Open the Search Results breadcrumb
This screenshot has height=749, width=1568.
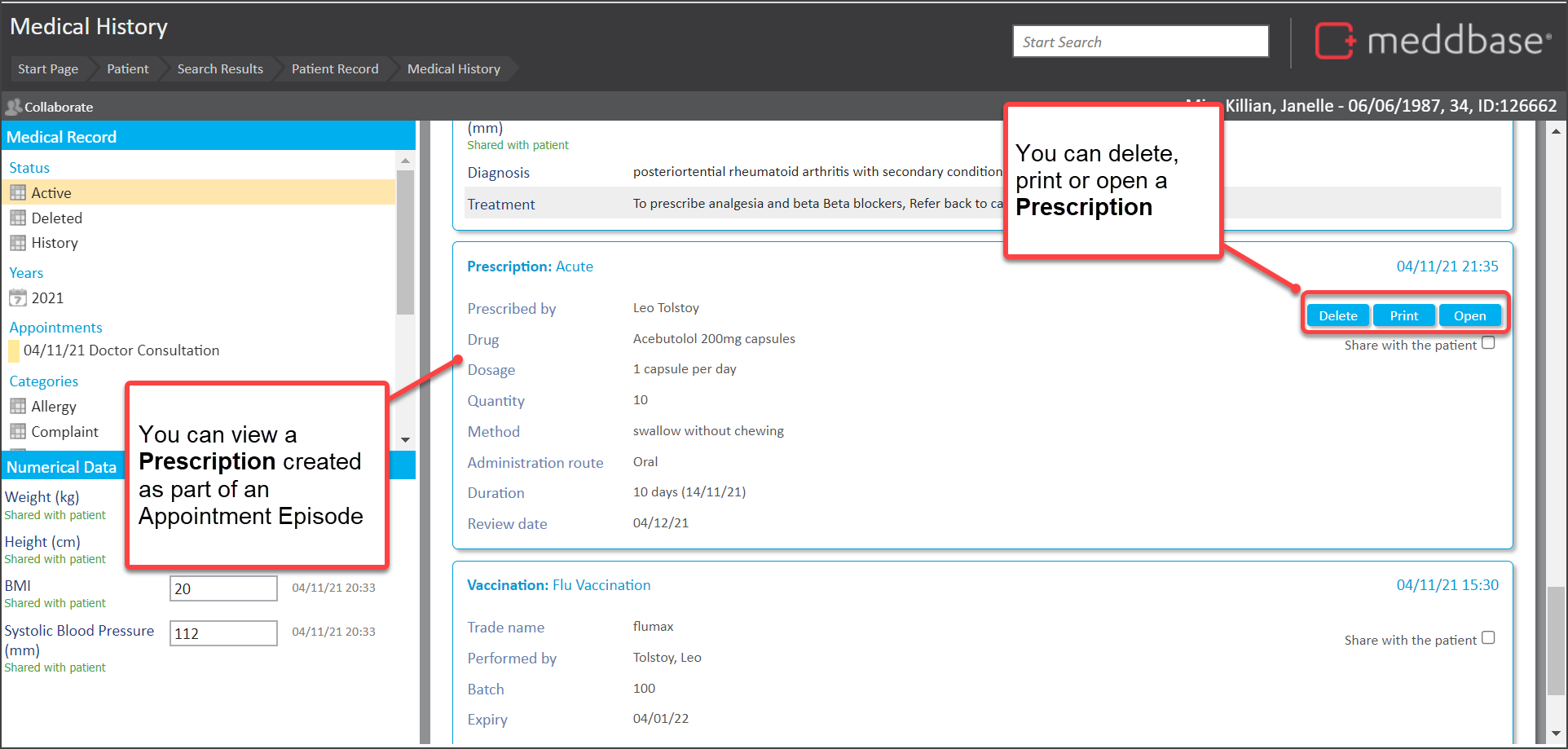tap(220, 69)
